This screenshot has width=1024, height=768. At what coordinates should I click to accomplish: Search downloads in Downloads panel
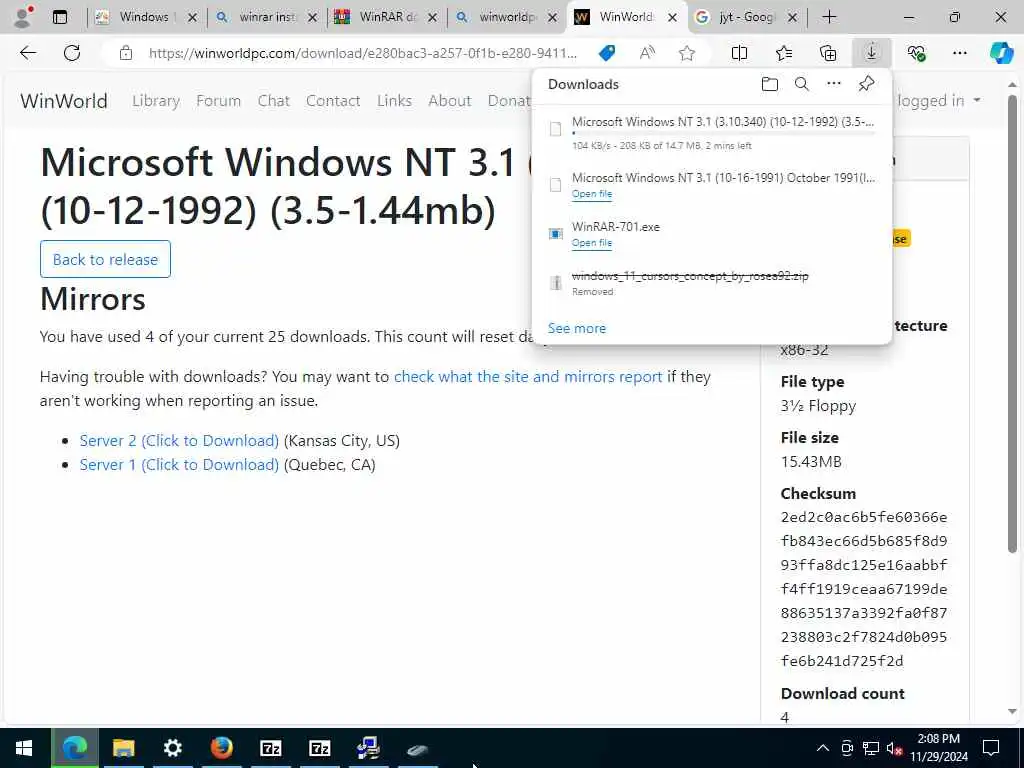pyautogui.click(x=802, y=84)
